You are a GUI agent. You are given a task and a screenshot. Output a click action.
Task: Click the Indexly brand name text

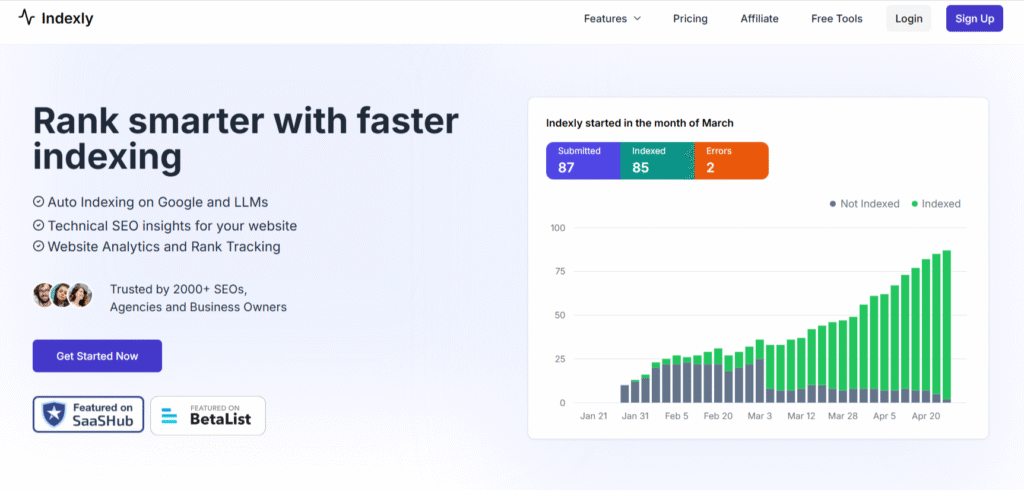[67, 18]
